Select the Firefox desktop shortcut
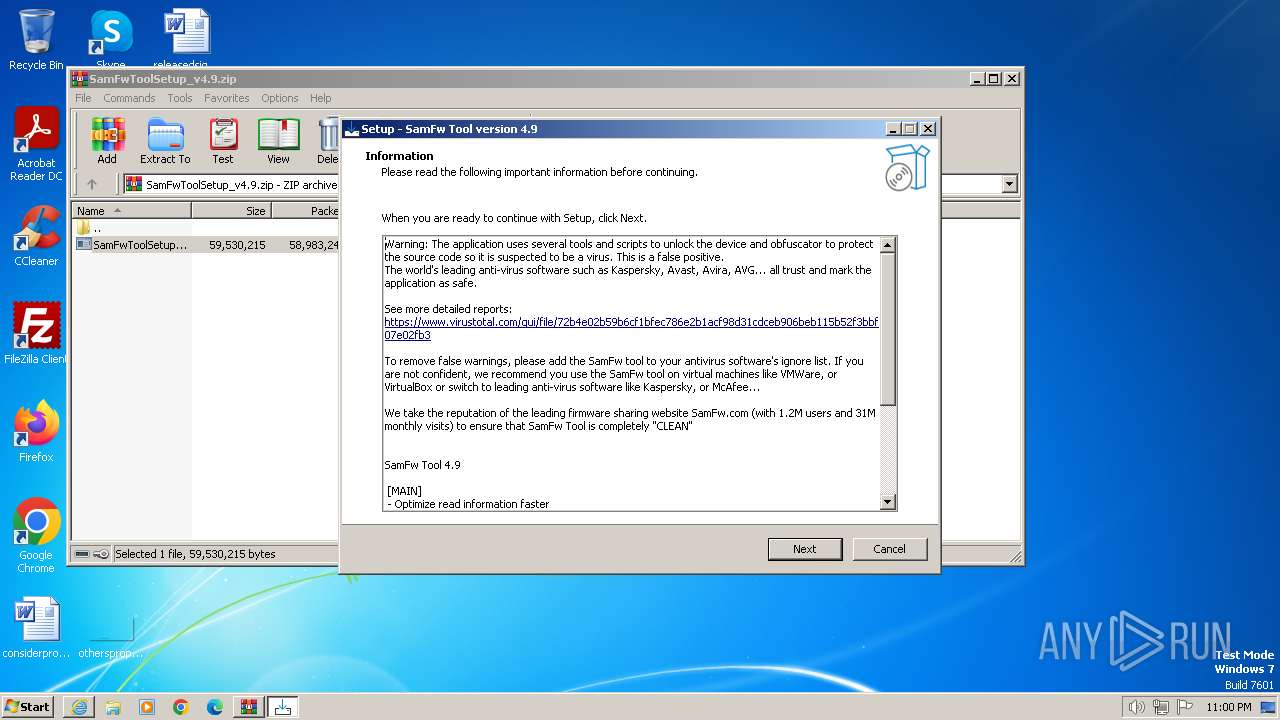 coord(36,432)
